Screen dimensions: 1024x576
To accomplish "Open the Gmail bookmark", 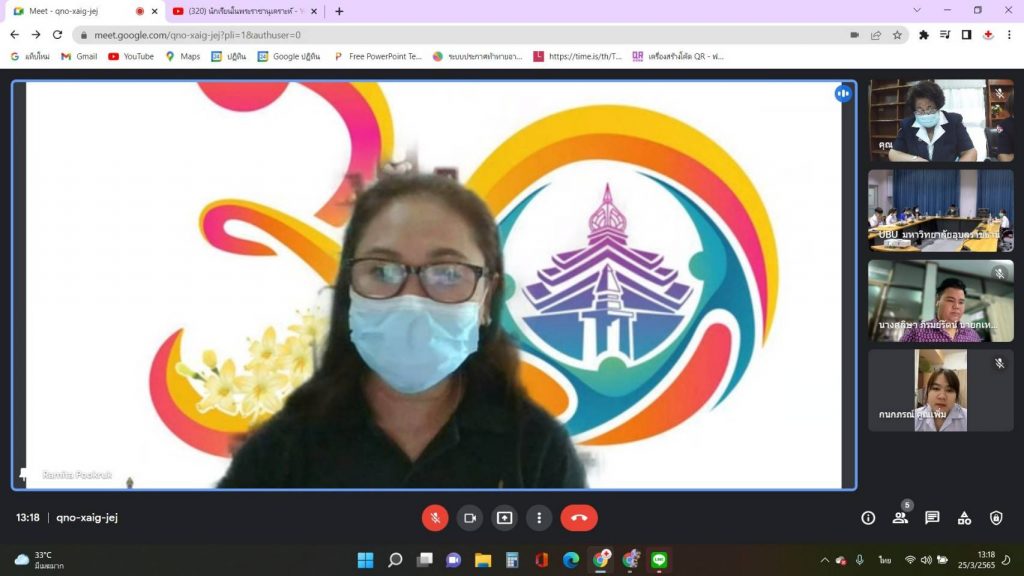I will (79, 56).
